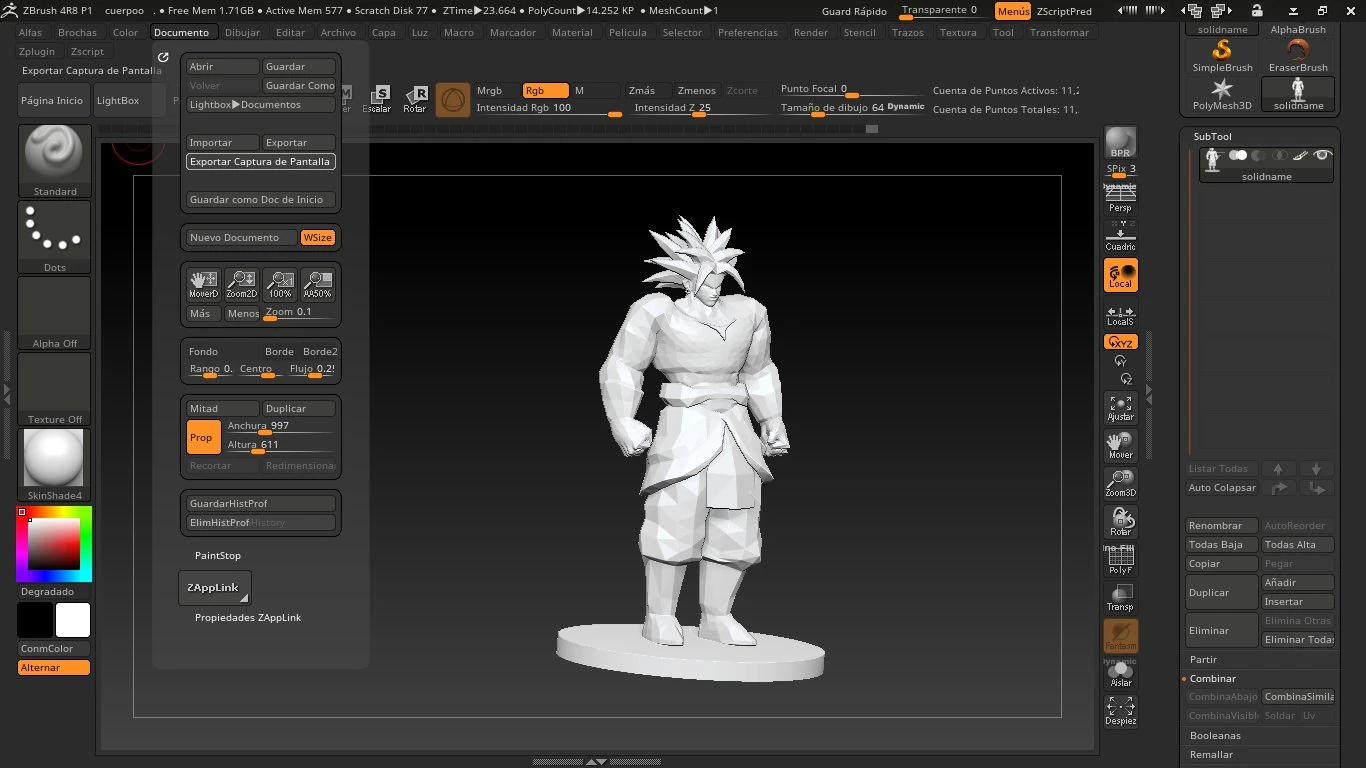Click the Nuevo Documento button
Image resolution: width=1366 pixels, height=768 pixels.
[x=242, y=238]
